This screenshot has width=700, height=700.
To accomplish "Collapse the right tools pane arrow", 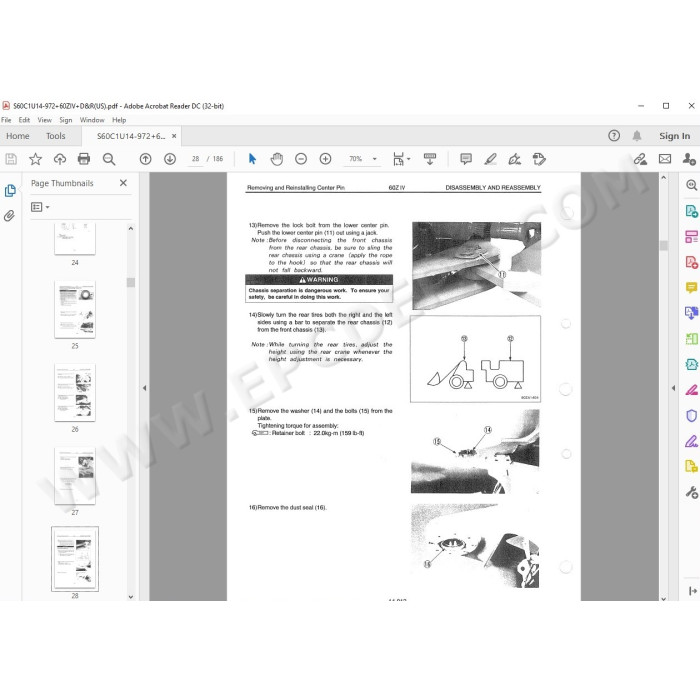I will coord(673,388).
